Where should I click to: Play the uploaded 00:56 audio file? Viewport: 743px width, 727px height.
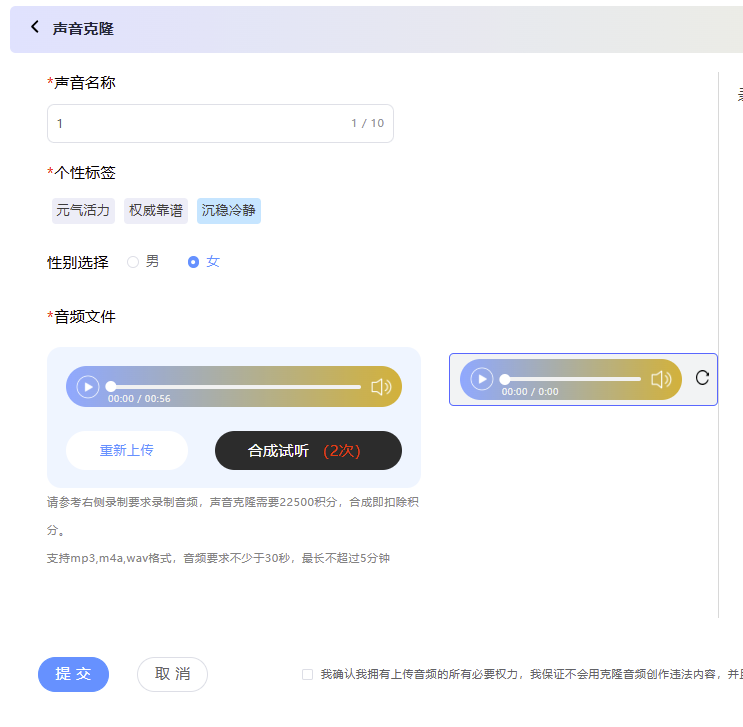[88, 387]
